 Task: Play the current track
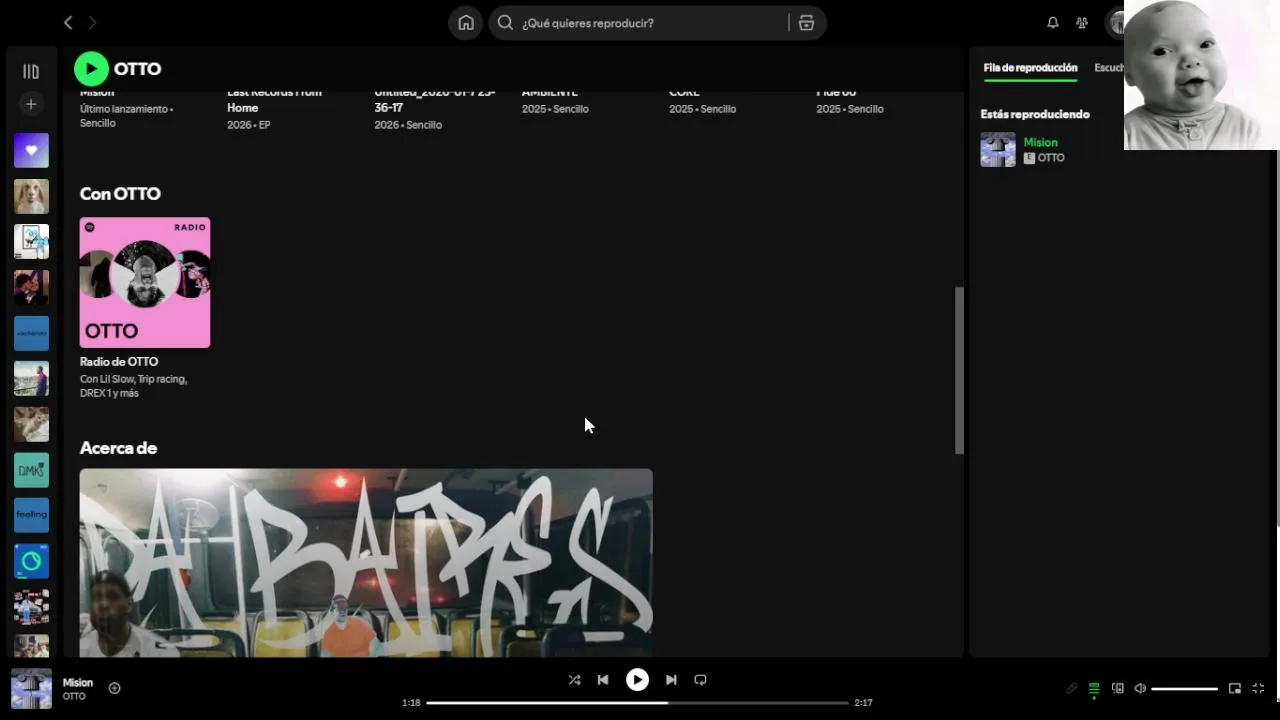tap(637, 680)
